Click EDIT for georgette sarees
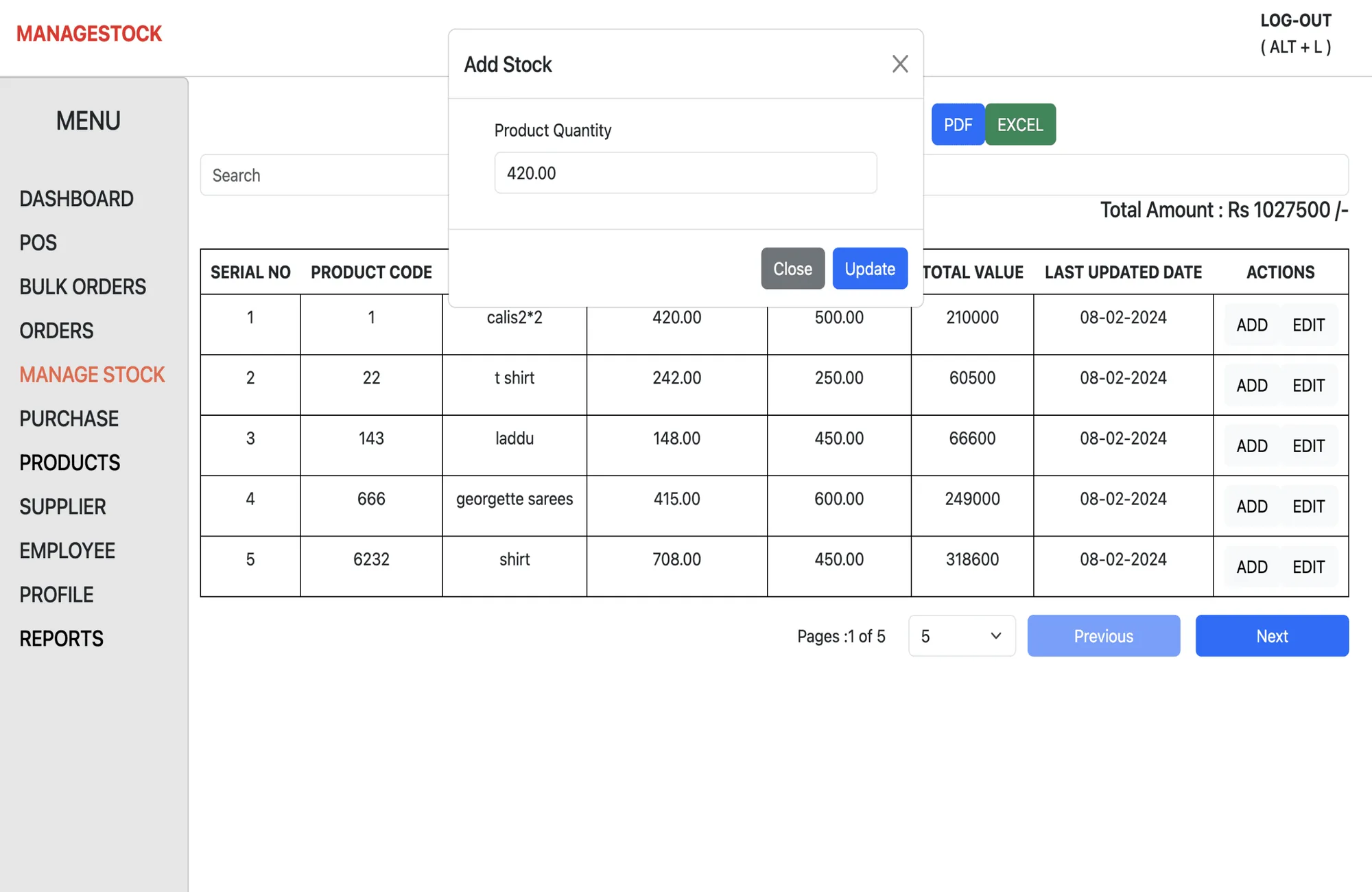Viewport: 1372px width, 892px height. [1308, 506]
